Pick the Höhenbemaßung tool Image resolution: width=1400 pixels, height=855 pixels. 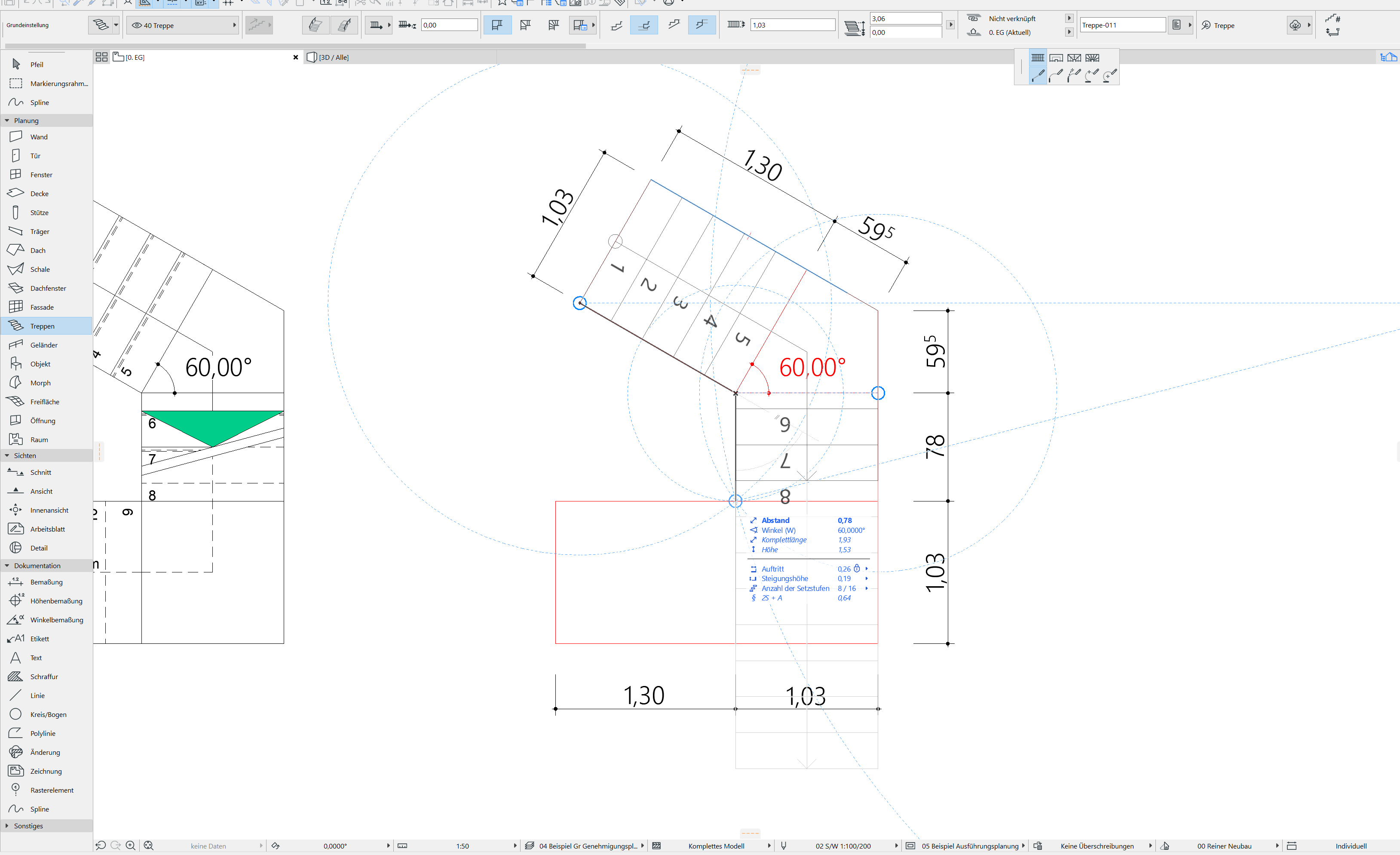56,601
